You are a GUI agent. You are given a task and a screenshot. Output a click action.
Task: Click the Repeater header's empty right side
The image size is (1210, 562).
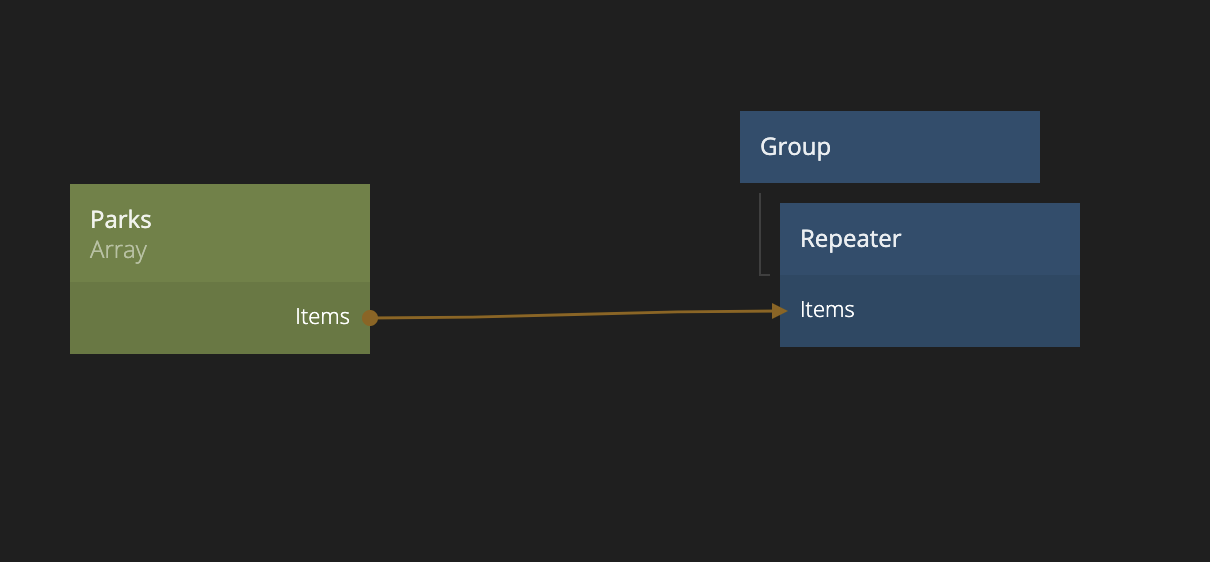[x=1000, y=239]
